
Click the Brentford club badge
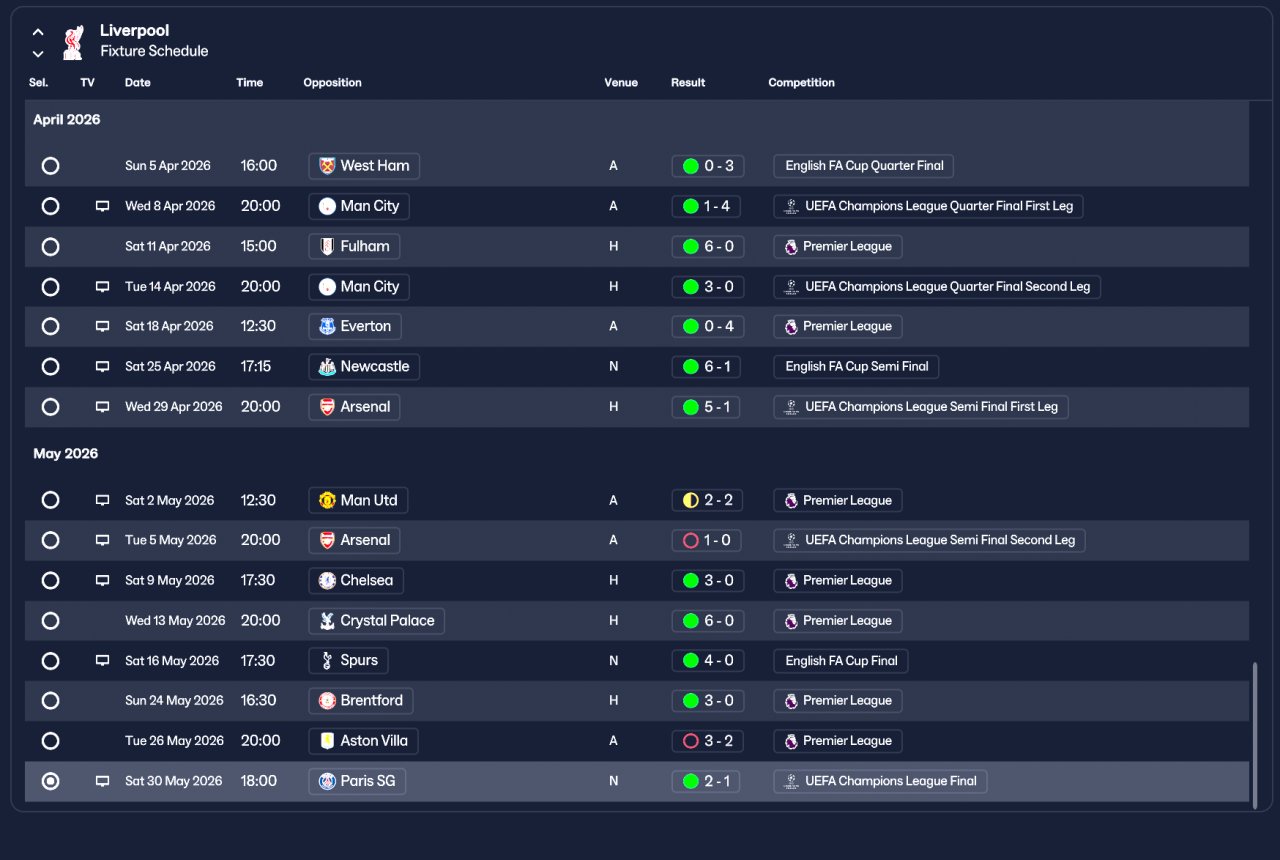click(327, 701)
